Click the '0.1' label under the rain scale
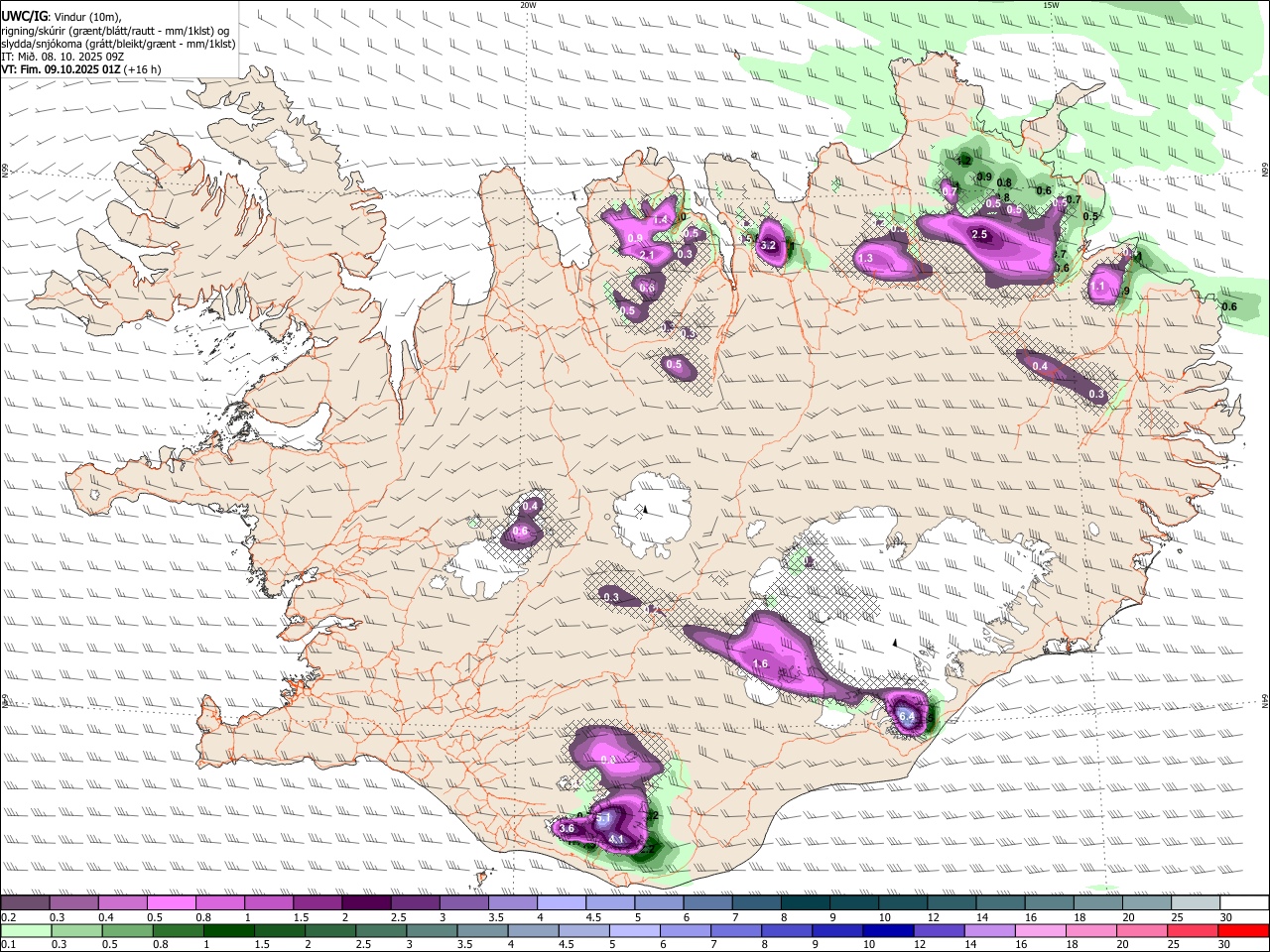1270x952 pixels. [8, 944]
